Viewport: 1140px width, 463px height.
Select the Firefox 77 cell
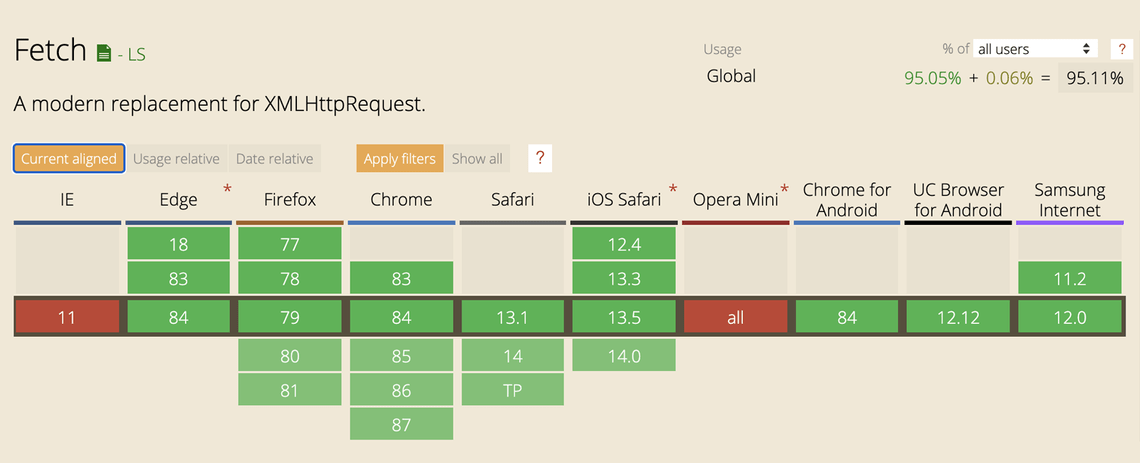(289, 243)
